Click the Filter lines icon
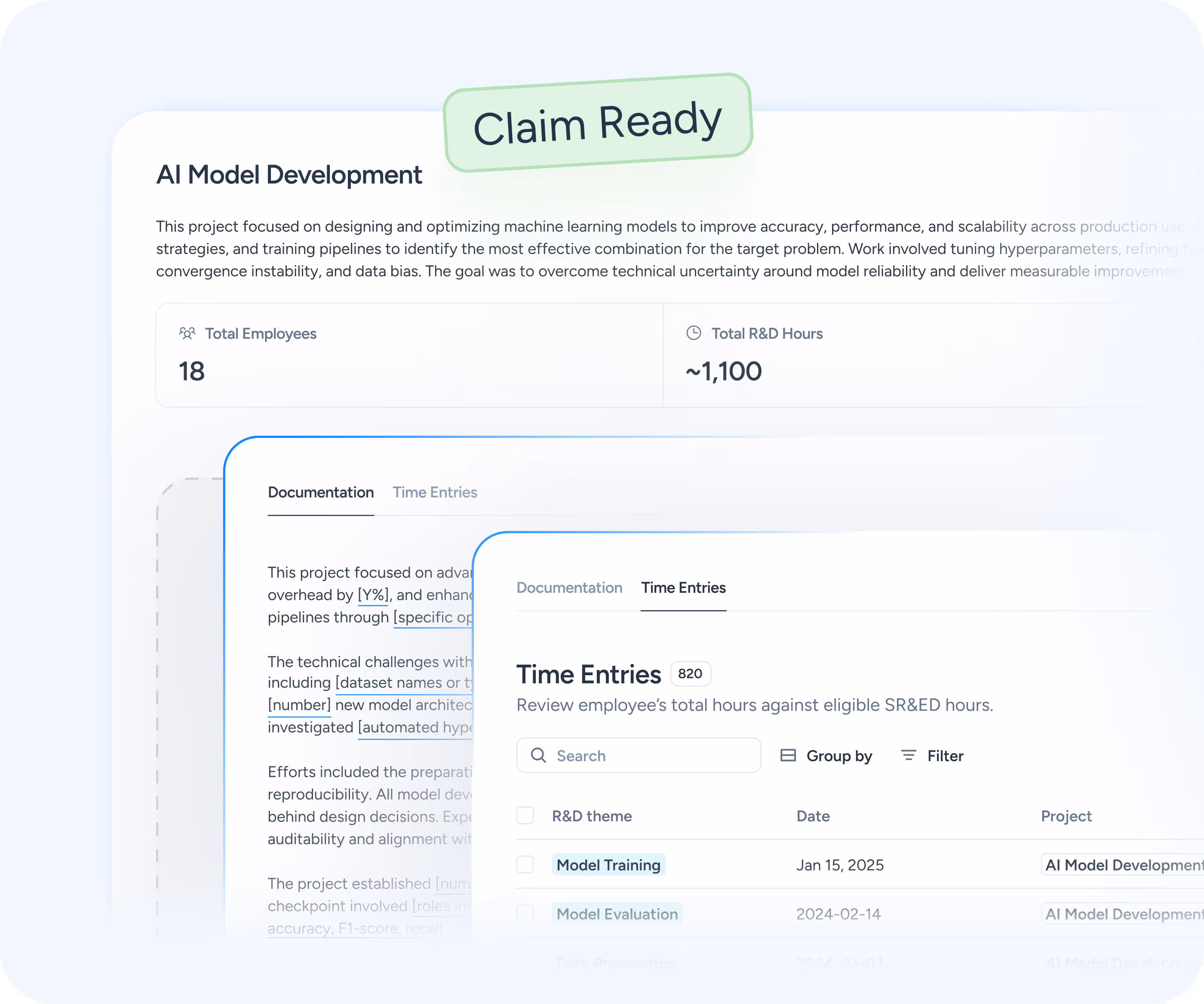The width and height of the screenshot is (1204, 1004). (908, 755)
